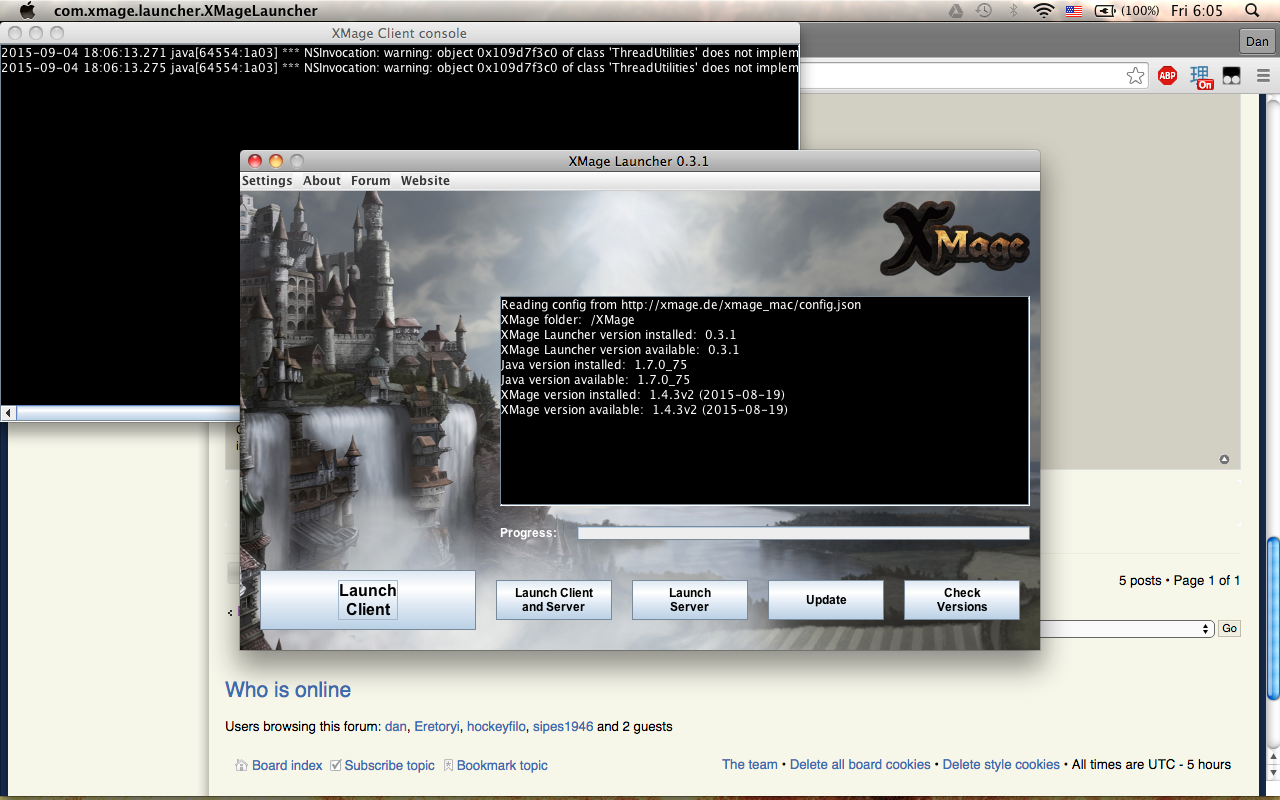Open Time Machine menu bar icon
Image resolution: width=1280 pixels, height=800 pixels.
pyautogui.click(x=984, y=11)
